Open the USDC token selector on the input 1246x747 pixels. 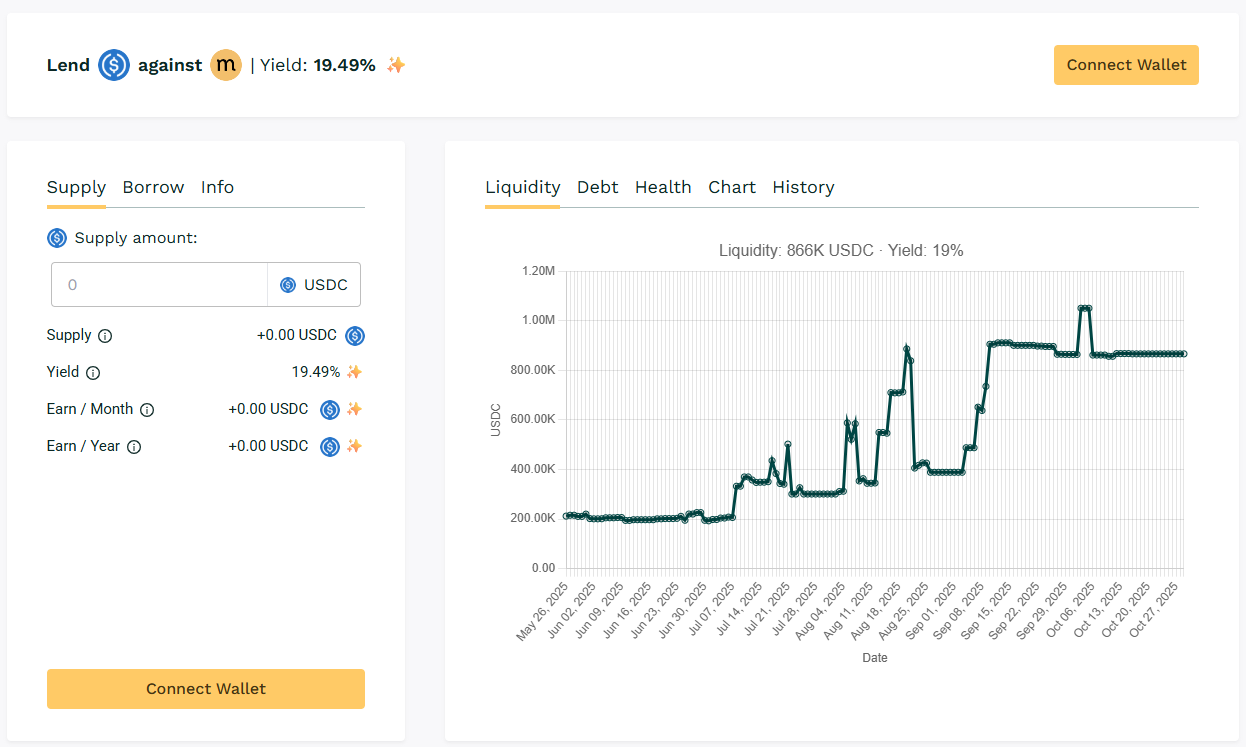314,284
